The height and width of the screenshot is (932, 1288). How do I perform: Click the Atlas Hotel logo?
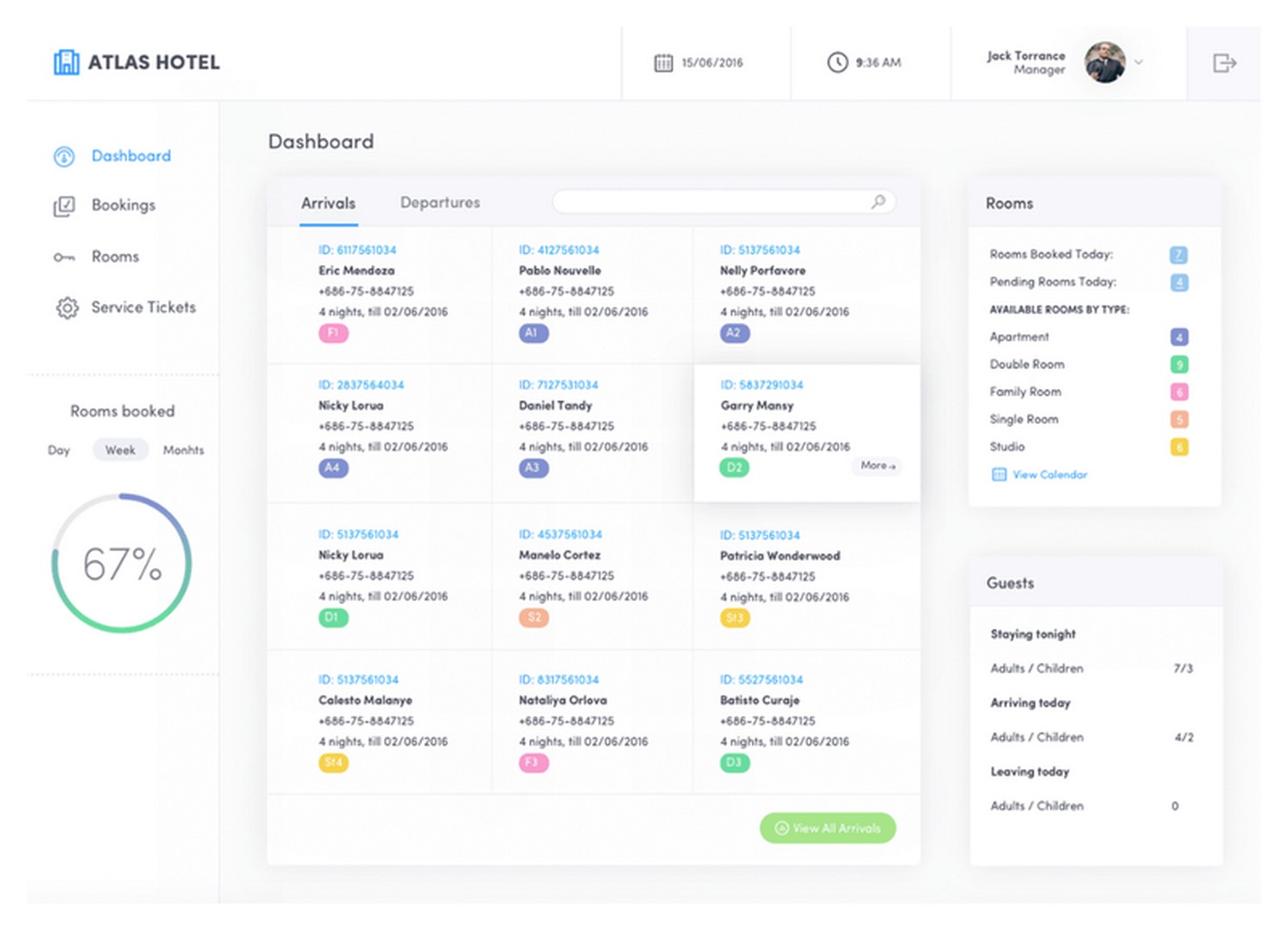pos(135,62)
